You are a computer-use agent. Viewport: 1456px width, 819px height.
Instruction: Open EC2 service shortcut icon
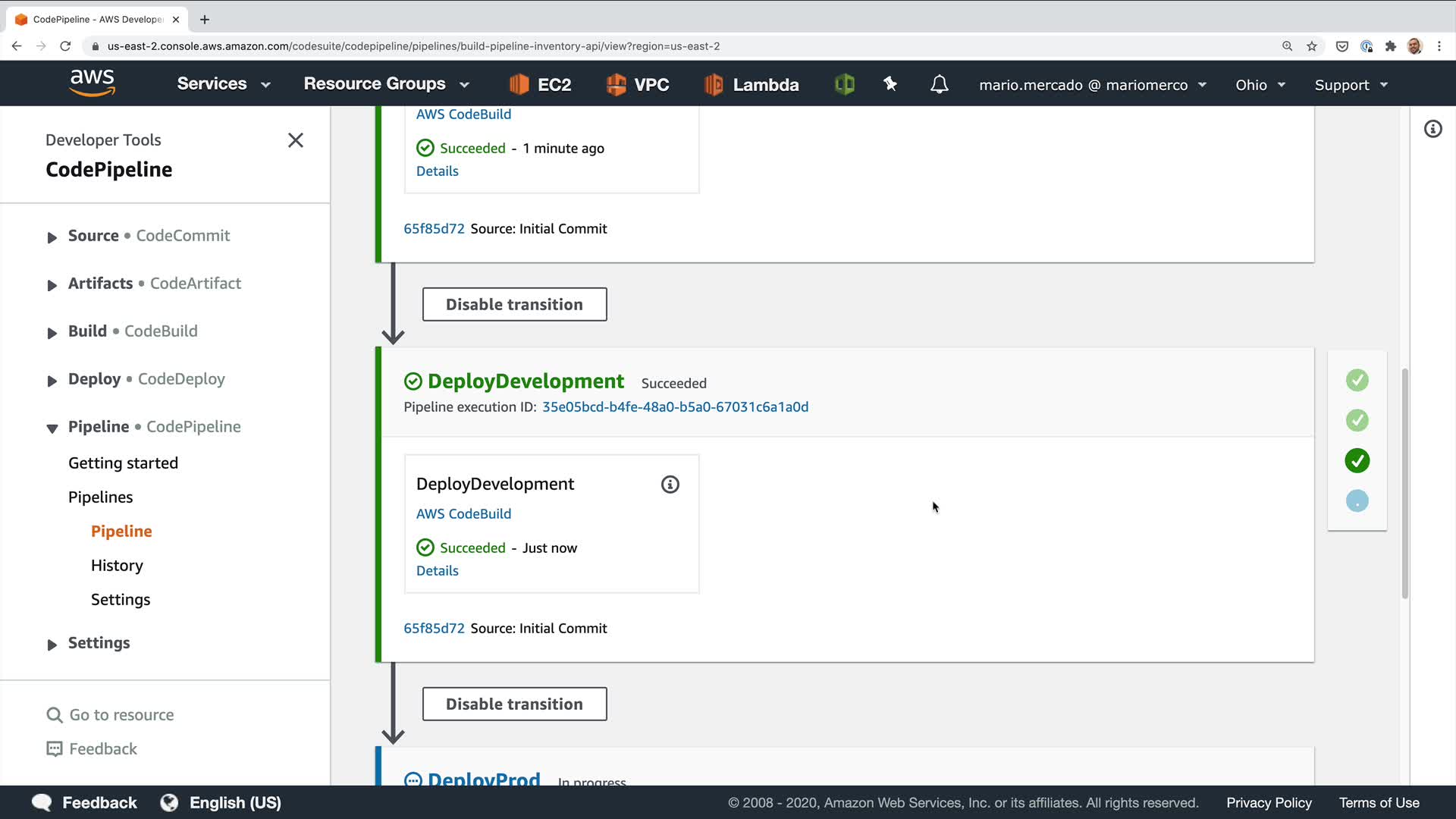pos(519,84)
